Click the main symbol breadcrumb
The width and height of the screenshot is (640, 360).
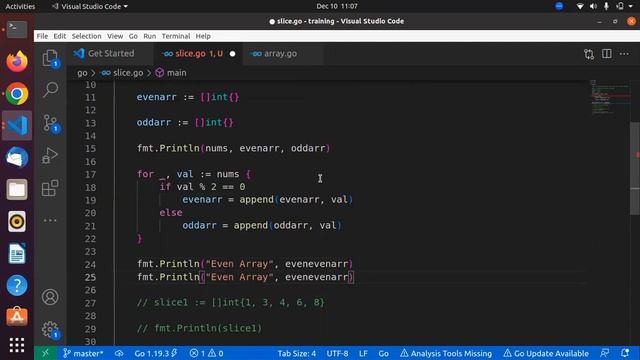(171, 73)
